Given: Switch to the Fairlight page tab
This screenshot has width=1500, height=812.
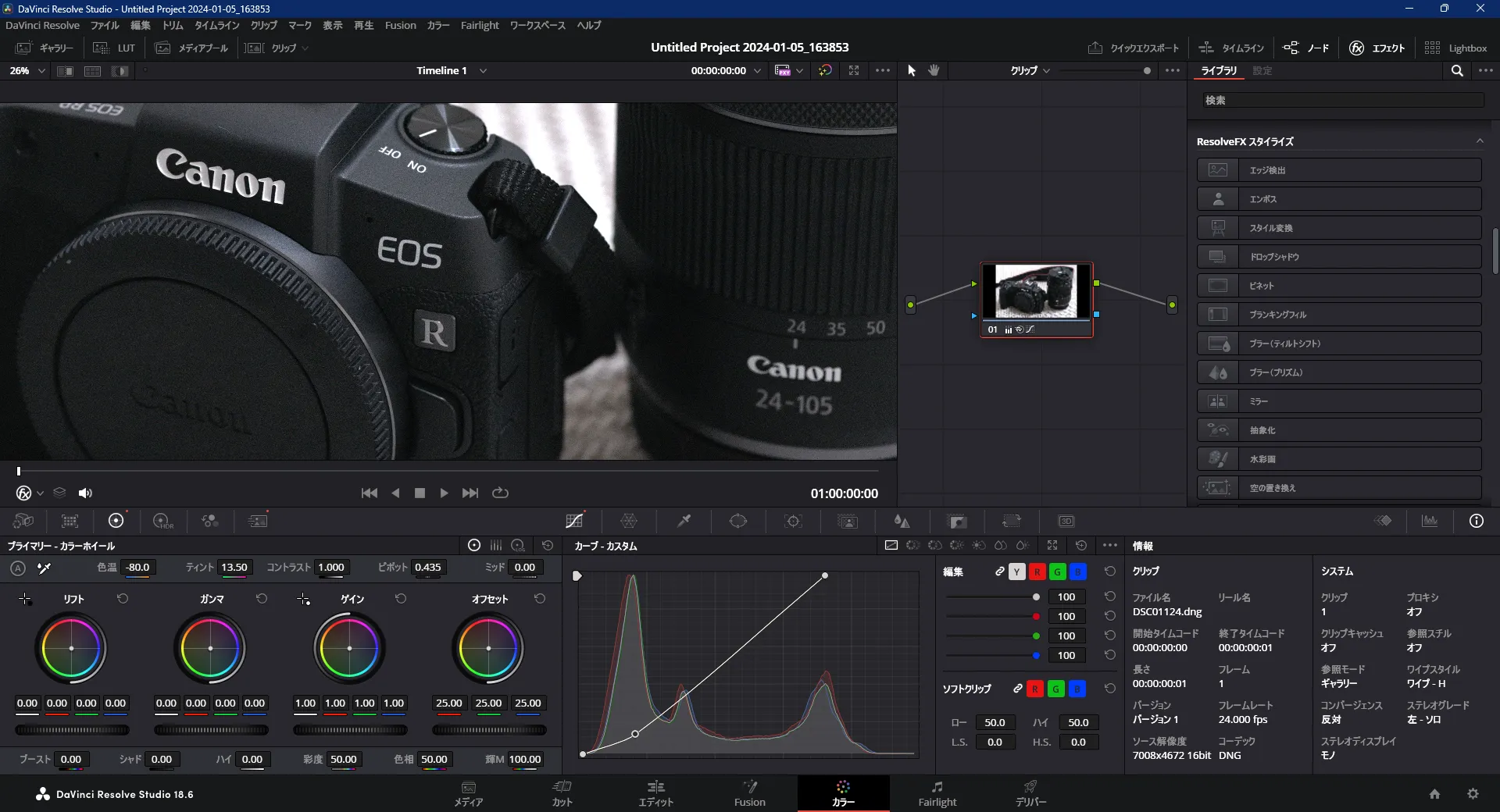Looking at the screenshot, I should pyautogui.click(x=937, y=793).
